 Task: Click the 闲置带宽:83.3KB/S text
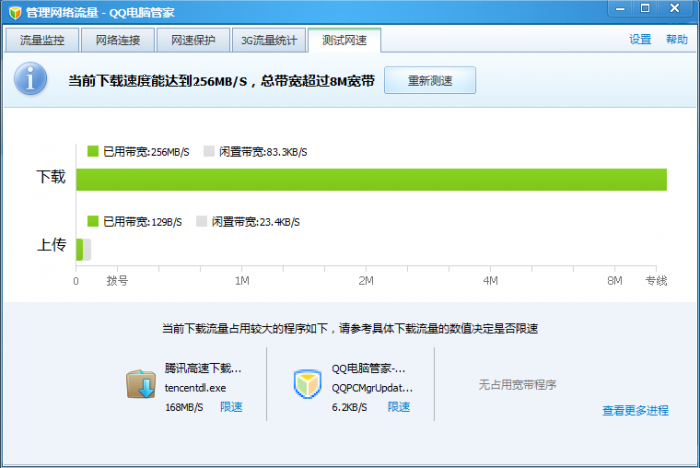[x=263, y=152]
